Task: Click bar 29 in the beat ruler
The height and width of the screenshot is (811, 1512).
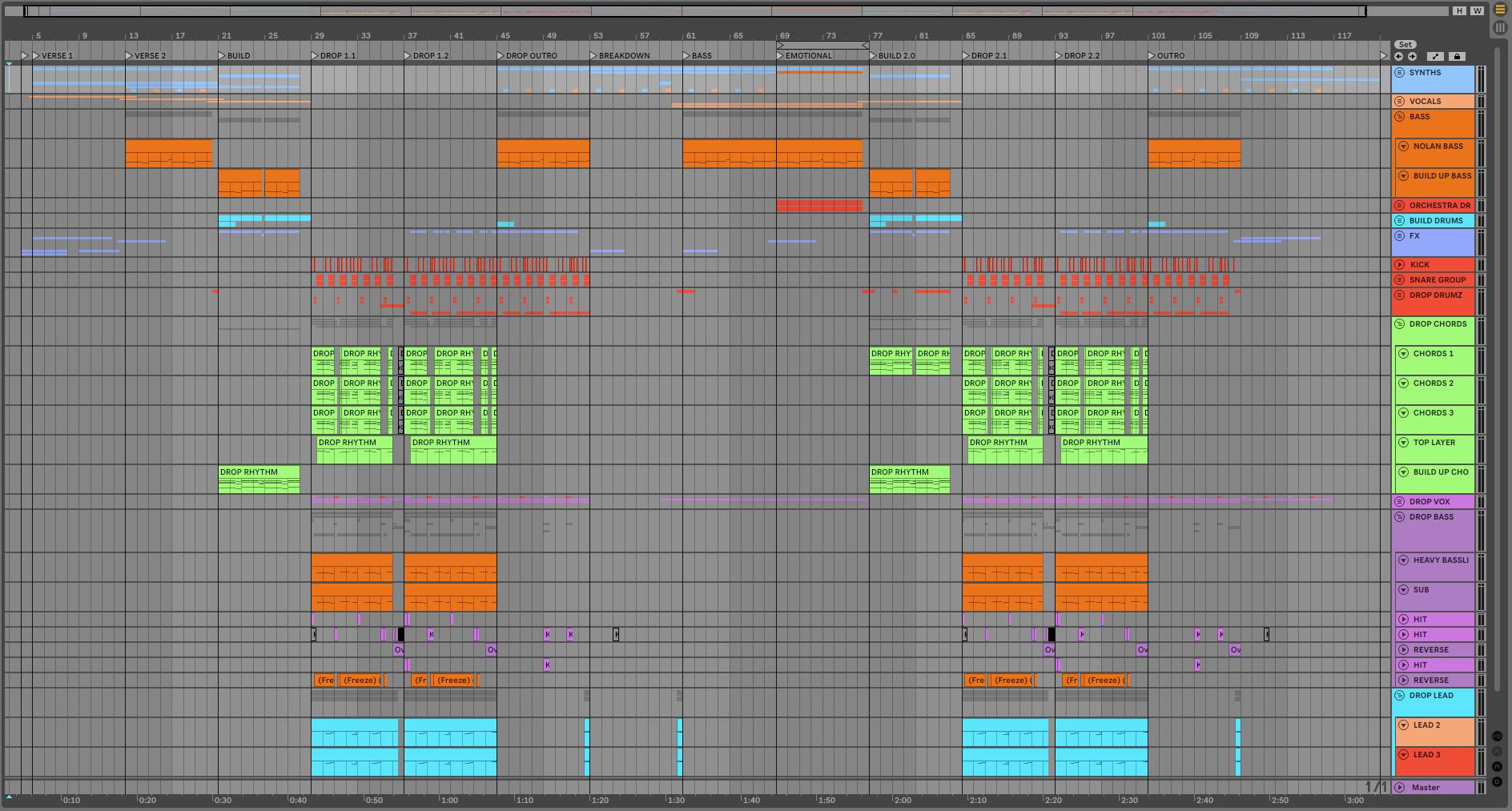Action: click(318, 36)
